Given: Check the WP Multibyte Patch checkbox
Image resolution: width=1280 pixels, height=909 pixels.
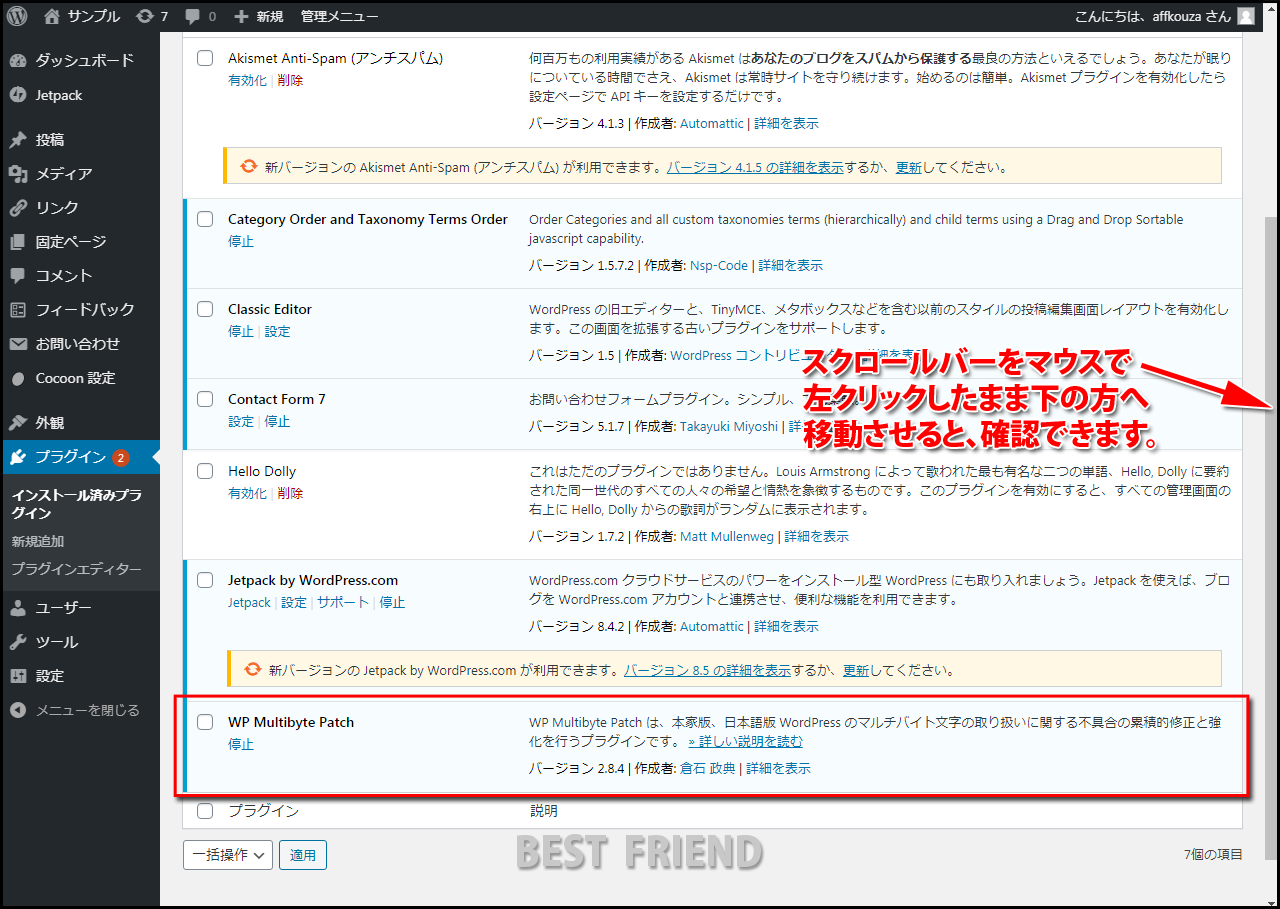Looking at the screenshot, I should tap(205, 722).
